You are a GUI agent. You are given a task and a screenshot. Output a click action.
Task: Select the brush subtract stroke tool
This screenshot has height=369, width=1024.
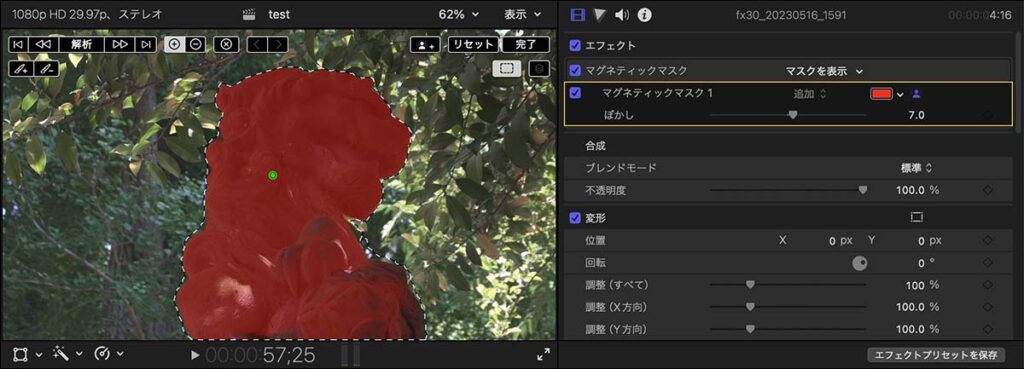click(45, 68)
